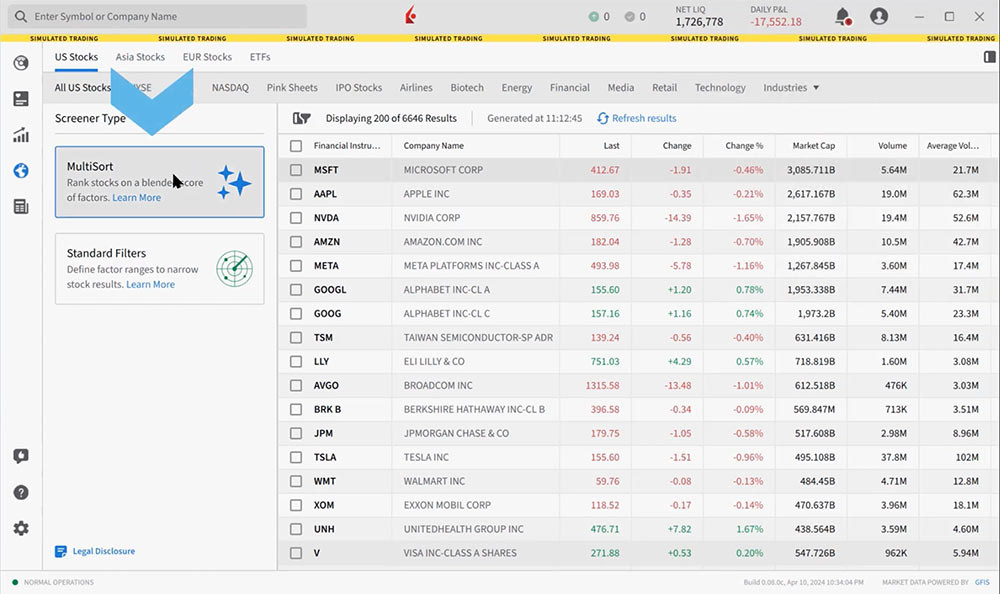Click the gray filled orders indicator
Viewport: 1000px width, 594px height.
click(629, 17)
